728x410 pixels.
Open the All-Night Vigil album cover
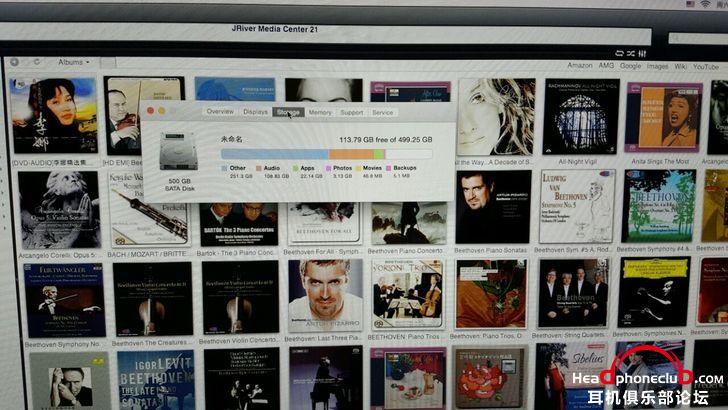coord(580,117)
